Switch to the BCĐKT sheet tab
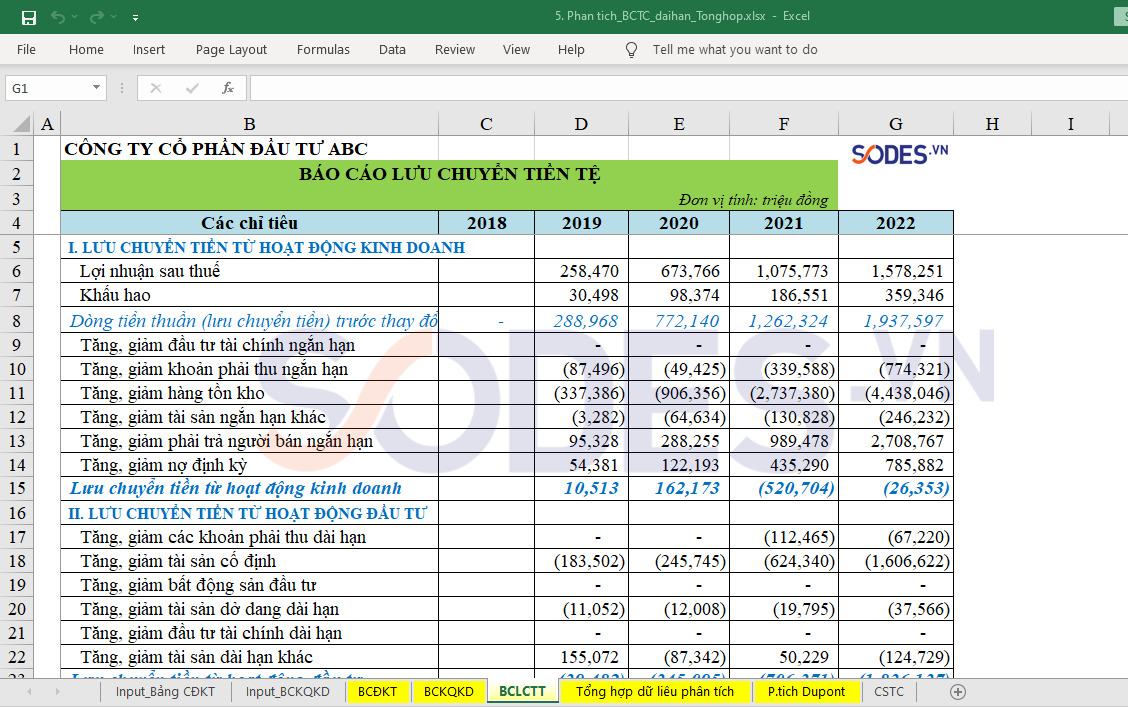Image resolution: width=1128 pixels, height=707 pixels. [x=377, y=692]
